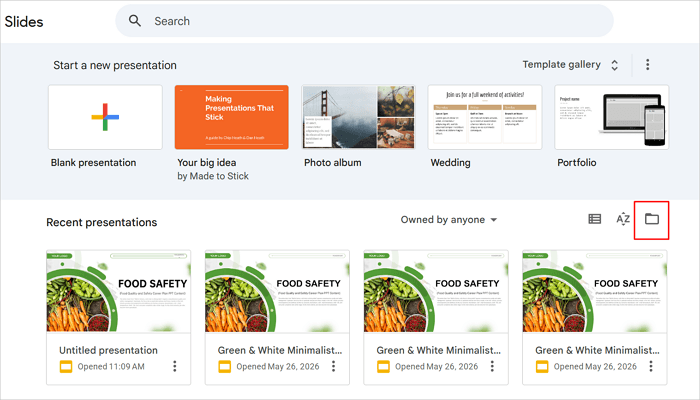Viewport: 700px width, 400px height.
Task: Click the Slides heading text
Action: tap(24, 21)
